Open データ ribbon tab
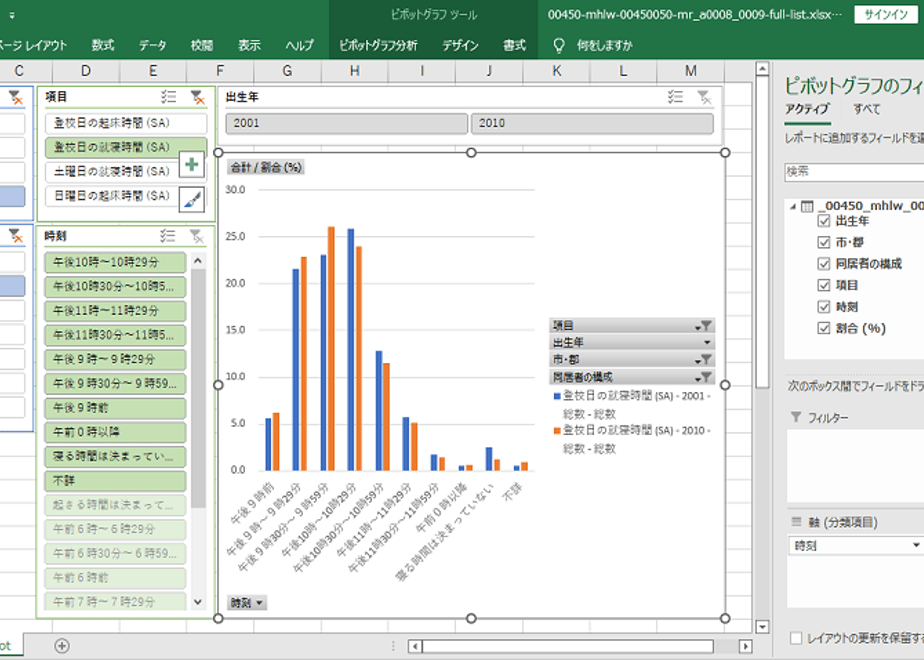The height and width of the screenshot is (660, 924). click(x=153, y=45)
